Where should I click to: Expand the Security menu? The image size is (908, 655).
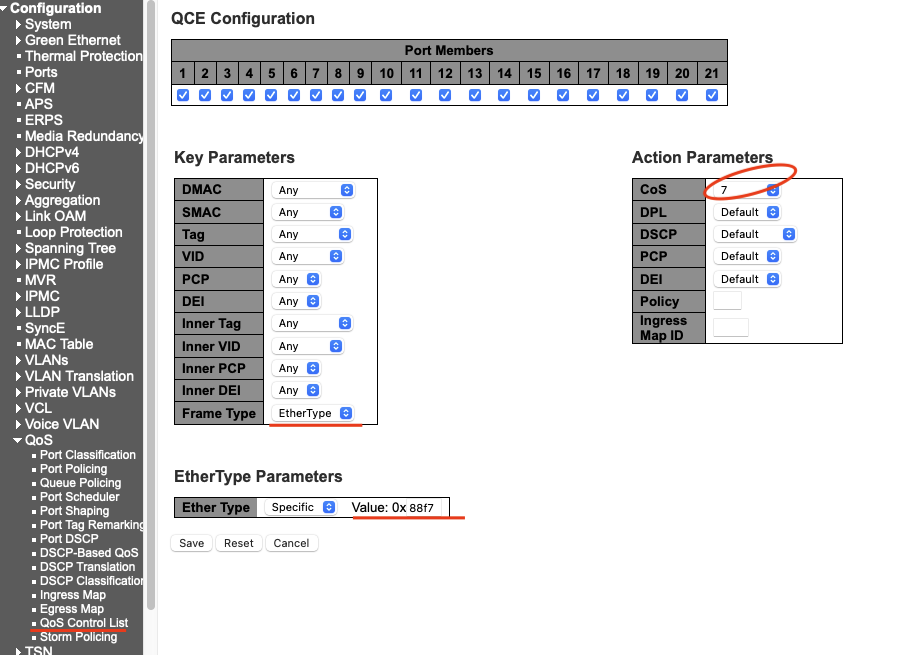tap(18, 184)
